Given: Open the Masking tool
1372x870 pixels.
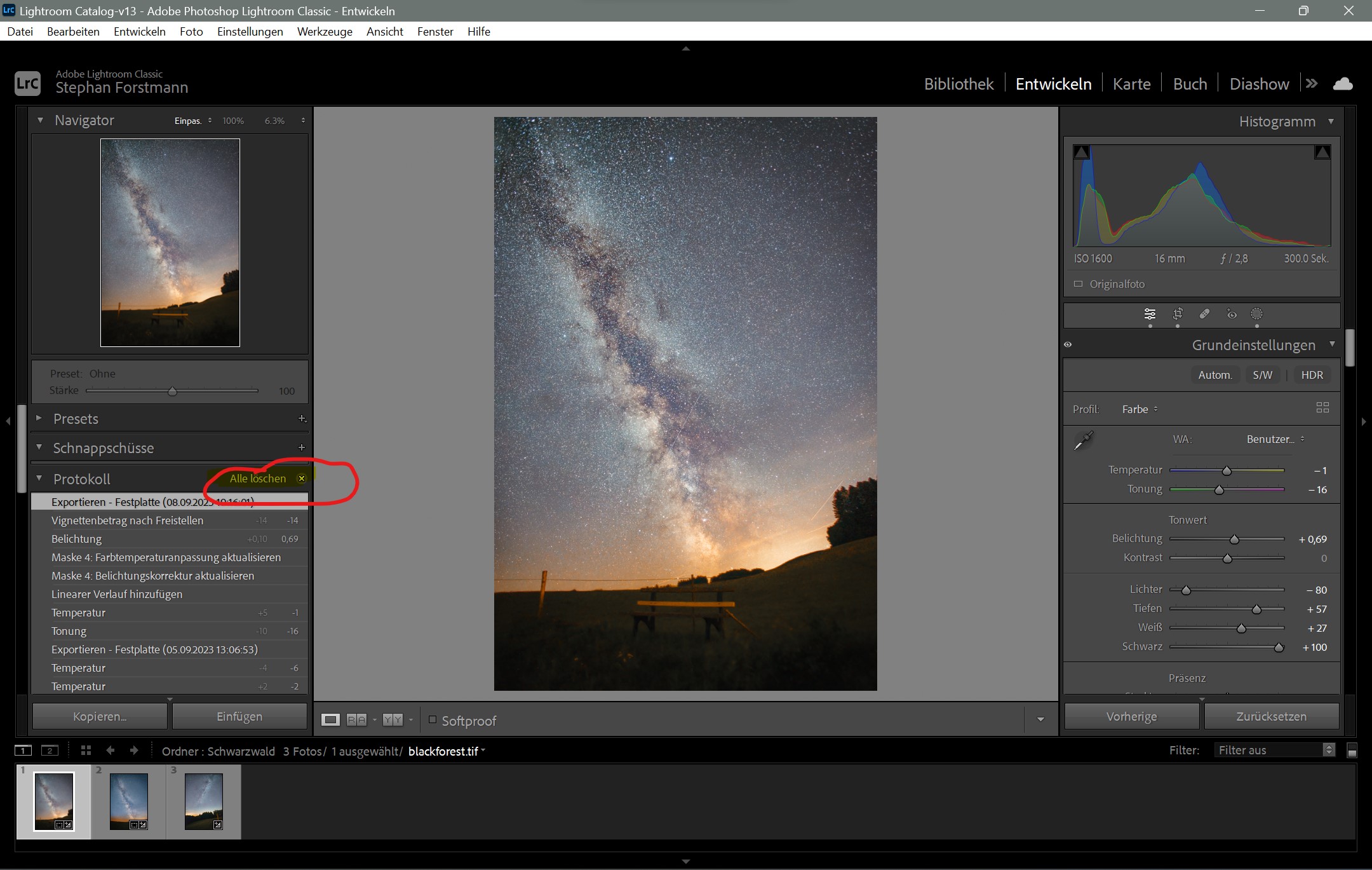Looking at the screenshot, I should click(x=1256, y=314).
